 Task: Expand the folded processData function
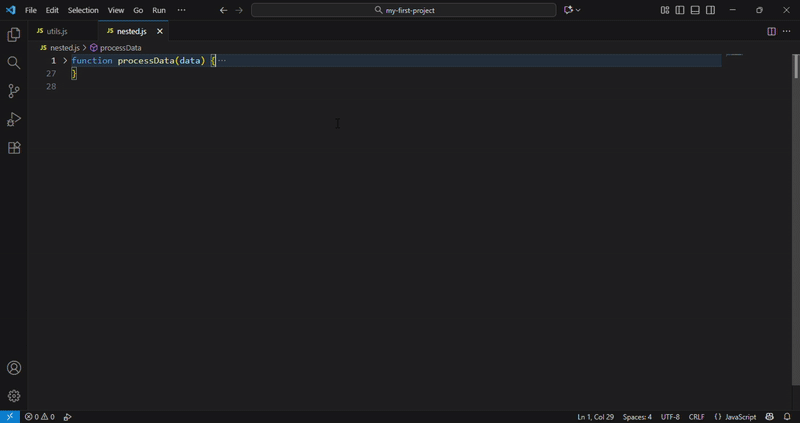(x=65, y=61)
